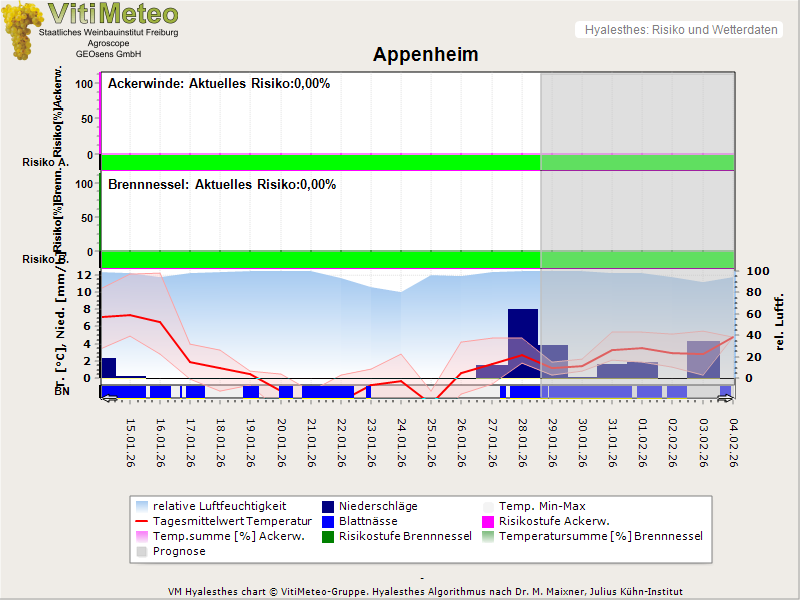The height and width of the screenshot is (600, 800).
Task: Click the VitiMeteo grape cluster logo
Action: pos(20,30)
